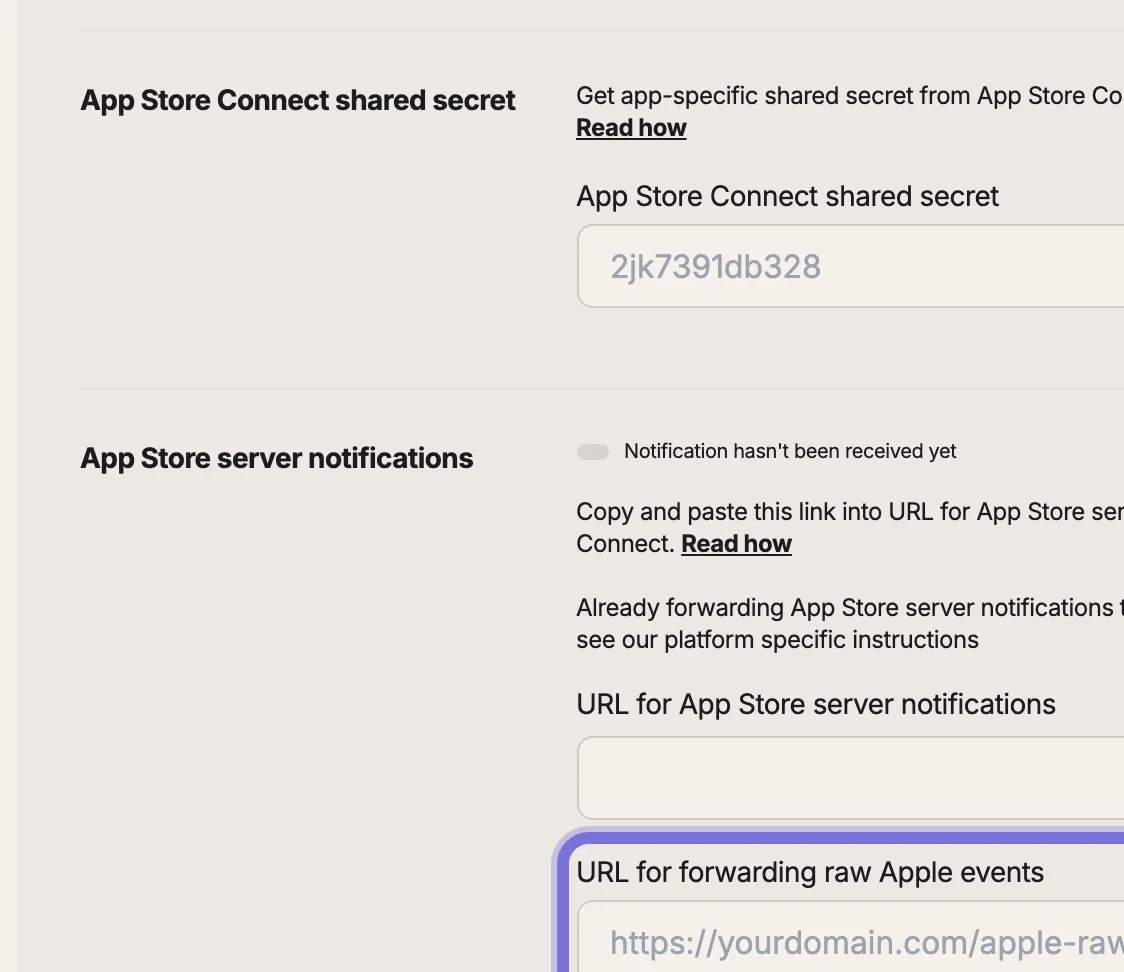
Task: Click the 'URL for forwarding raw Apple events' label
Action: click(810, 873)
